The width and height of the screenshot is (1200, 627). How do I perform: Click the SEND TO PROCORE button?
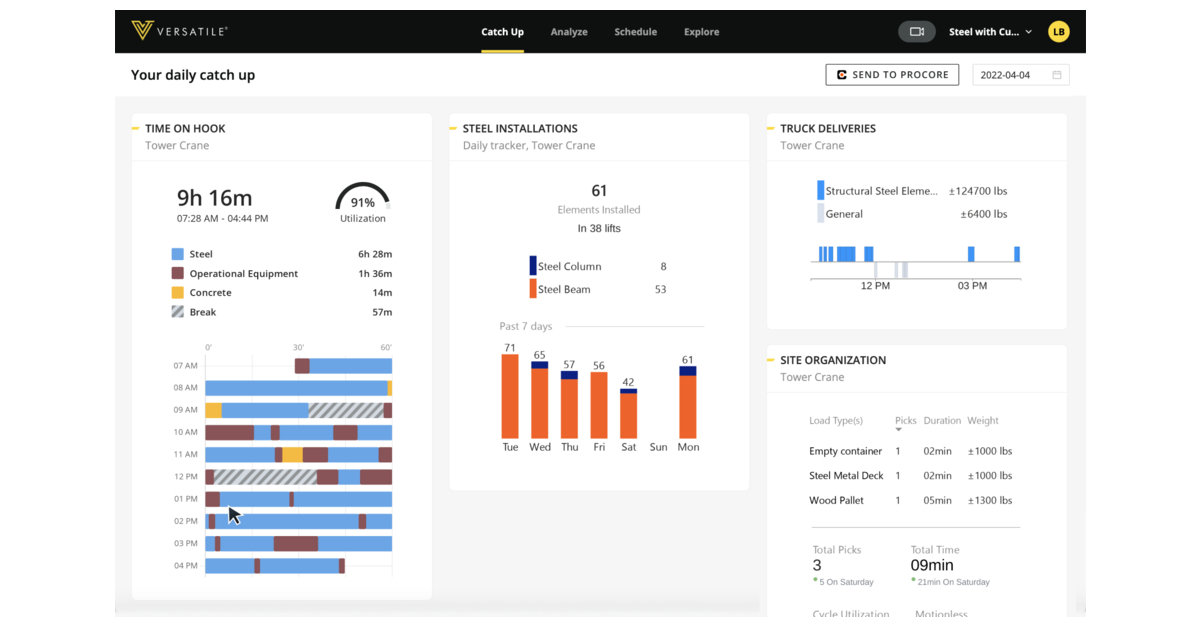tap(892, 74)
